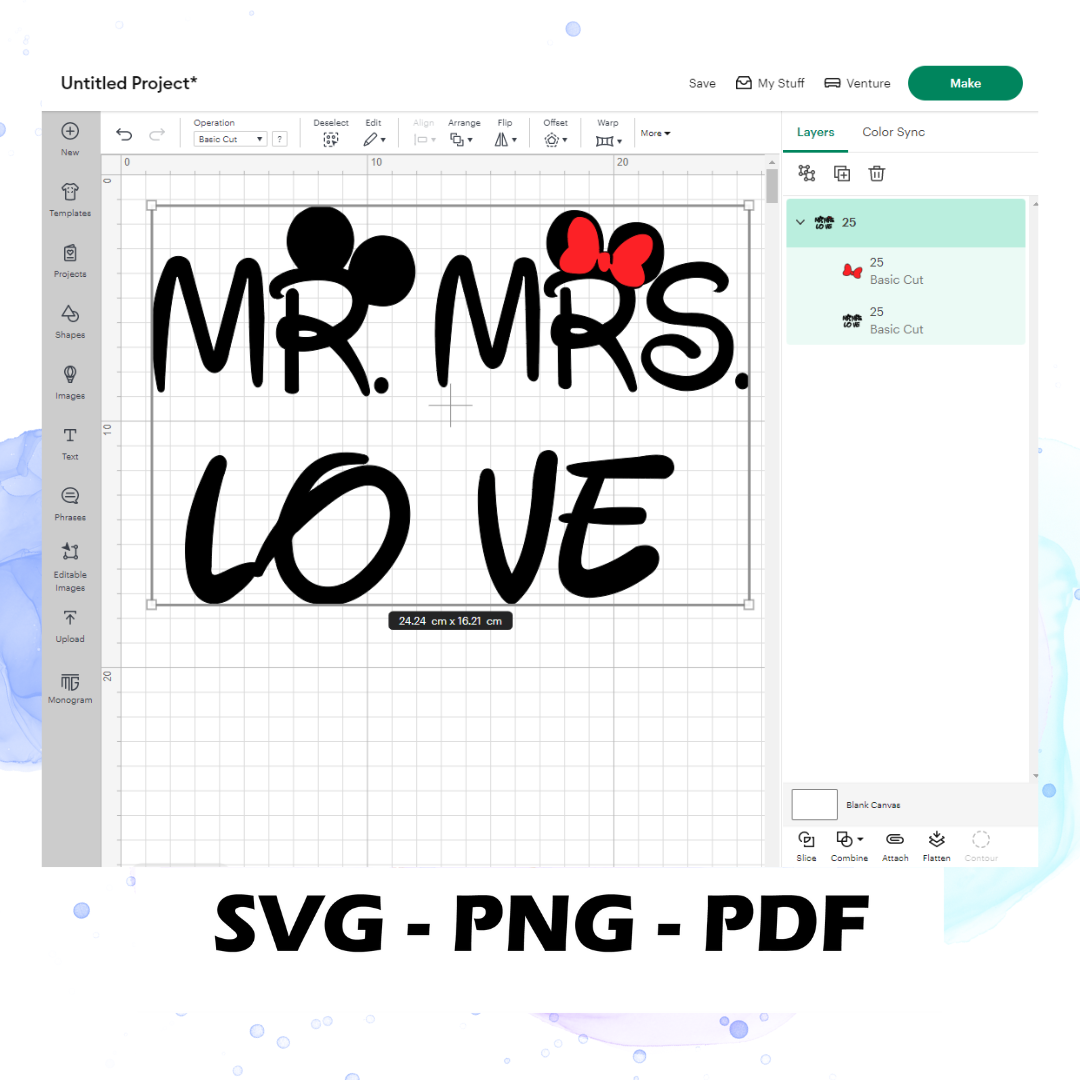Screen dimensions: 1080x1080
Task: Switch to the Layers tab
Action: pyautogui.click(x=815, y=132)
